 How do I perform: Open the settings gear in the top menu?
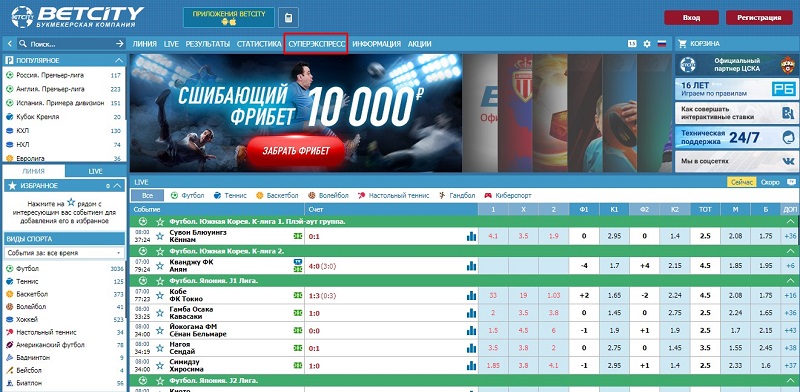coord(647,44)
